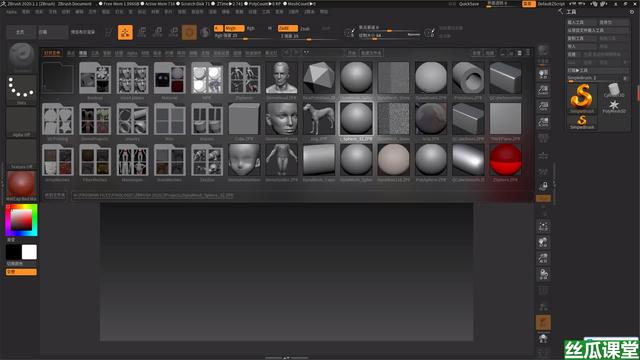Adjust the Rgb intensity slider
Image resolution: width=640 pixels, height=360 pixels.
tap(243, 37)
